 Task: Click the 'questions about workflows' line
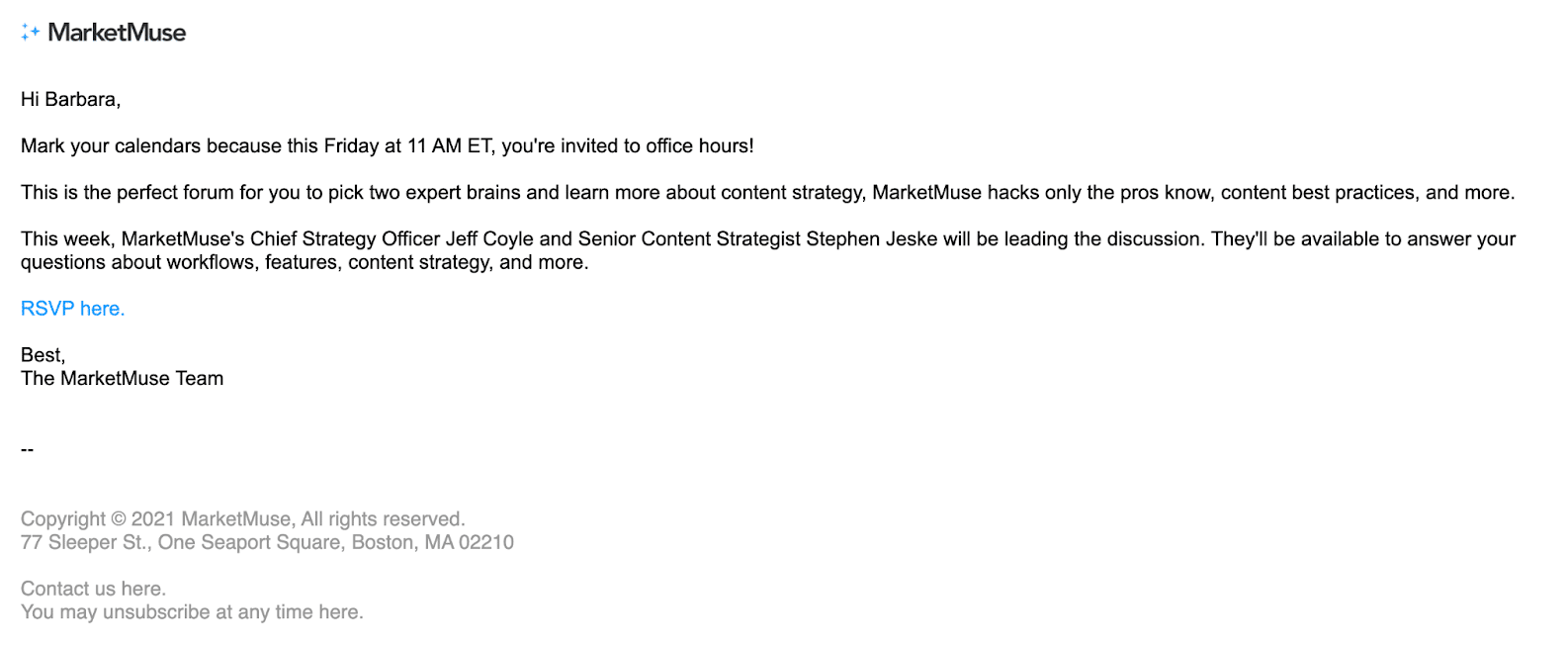305,262
